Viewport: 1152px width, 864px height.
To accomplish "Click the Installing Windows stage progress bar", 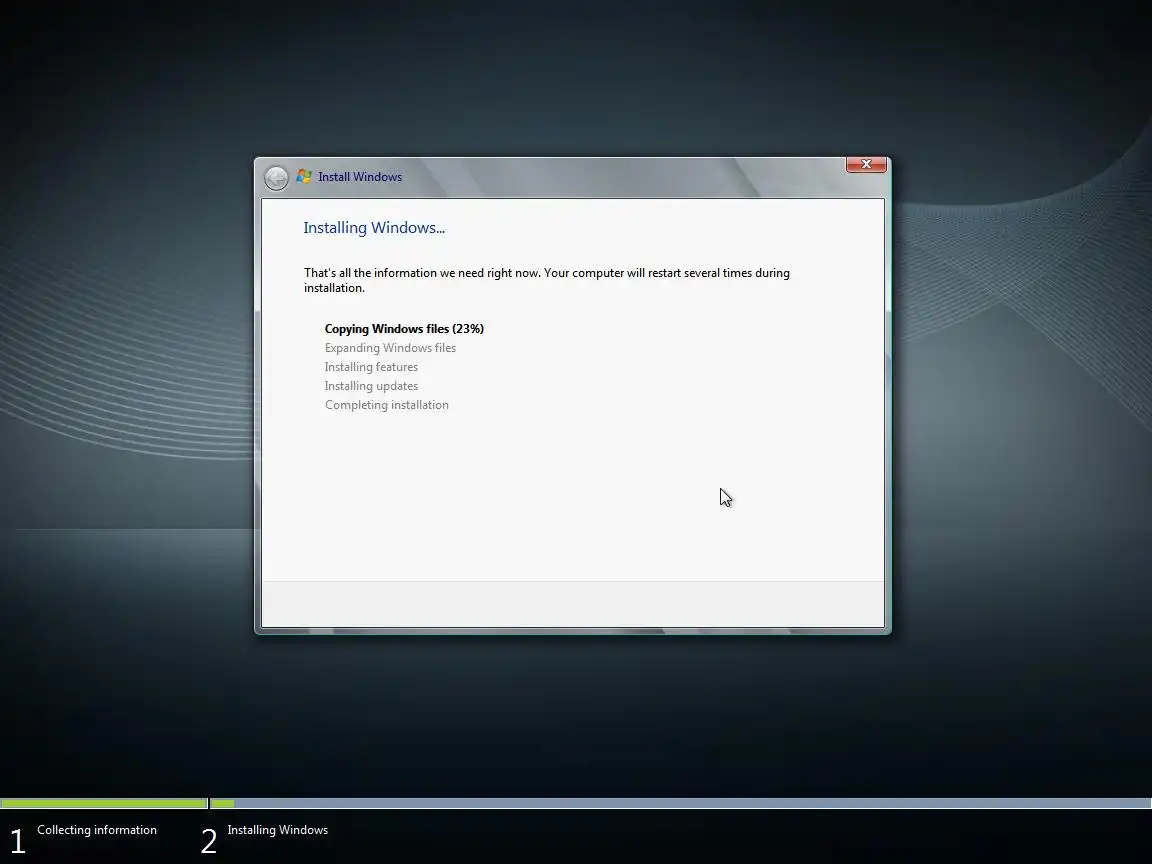I will pos(680,804).
